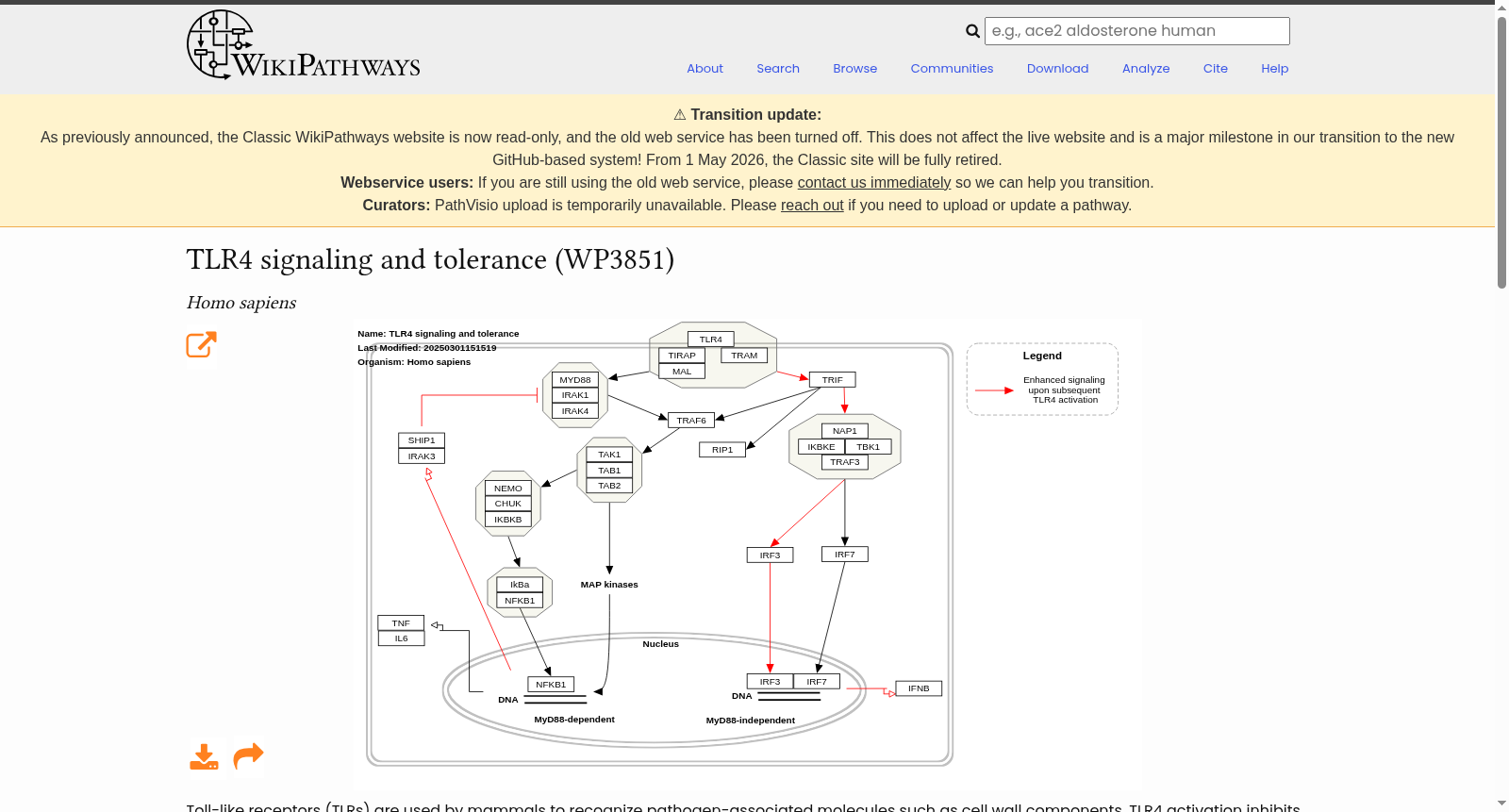
Task: Click the IRAK4 node in diagram
Action: click(x=575, y=411)
